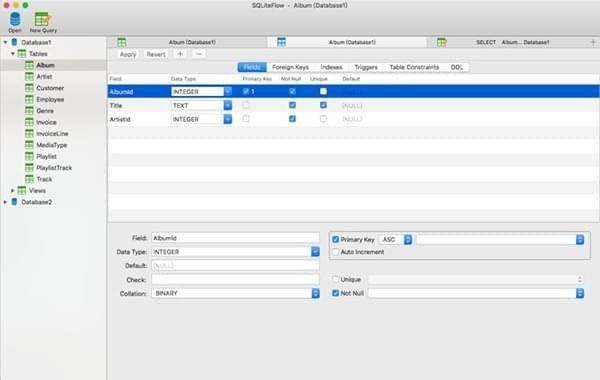This screenshot has height=380, width=600.
Task: Click the Database1 cylinder icon
Action: pyautogui.click(x=14, y=42)
